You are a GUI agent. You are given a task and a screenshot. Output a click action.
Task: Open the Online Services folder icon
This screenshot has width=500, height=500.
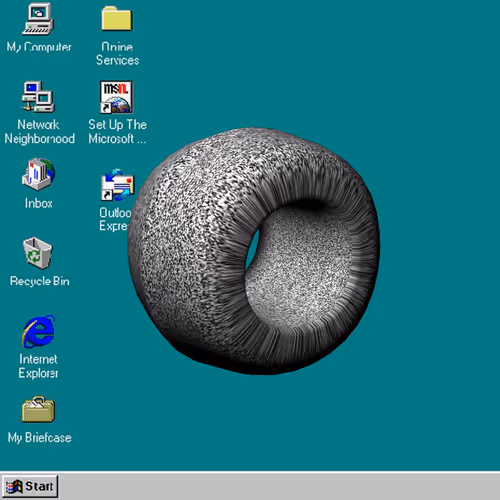coord(117,19)
